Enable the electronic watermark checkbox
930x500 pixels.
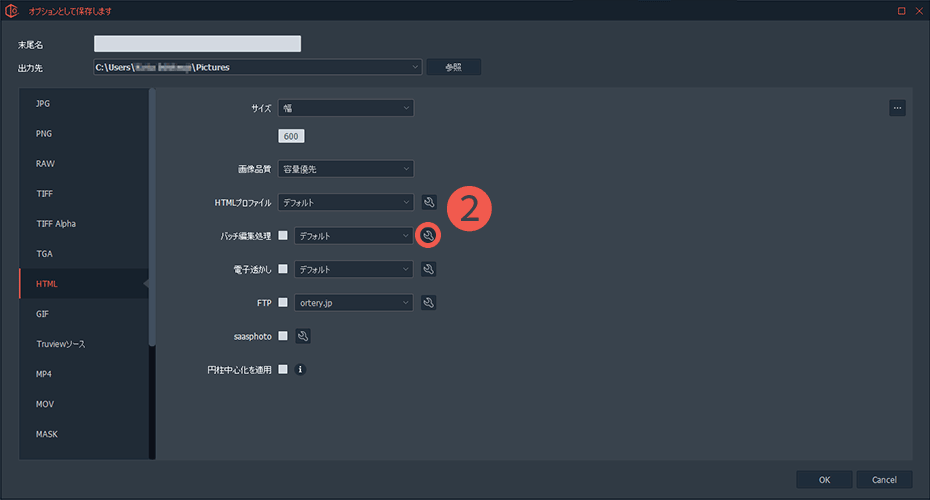283,269
